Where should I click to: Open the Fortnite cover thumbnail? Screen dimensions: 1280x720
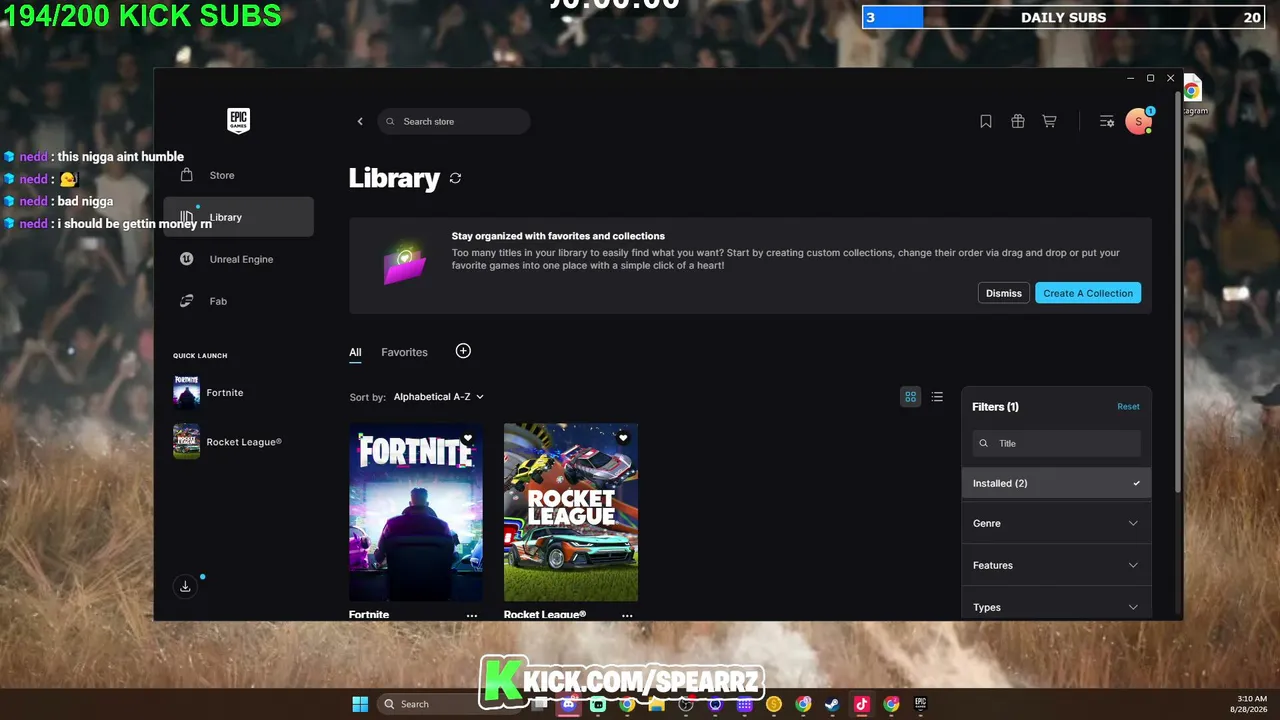[x=416, y=512]
